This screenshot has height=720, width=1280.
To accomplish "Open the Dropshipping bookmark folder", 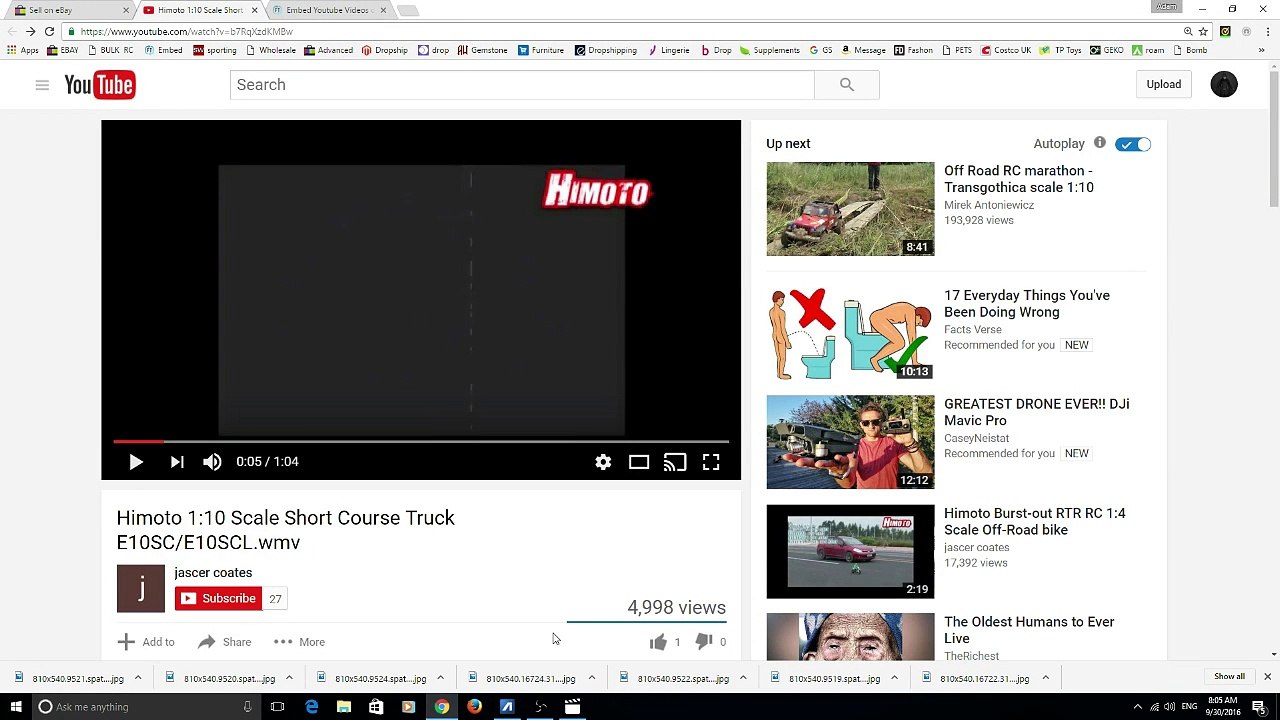I will [x=606, y=50].
